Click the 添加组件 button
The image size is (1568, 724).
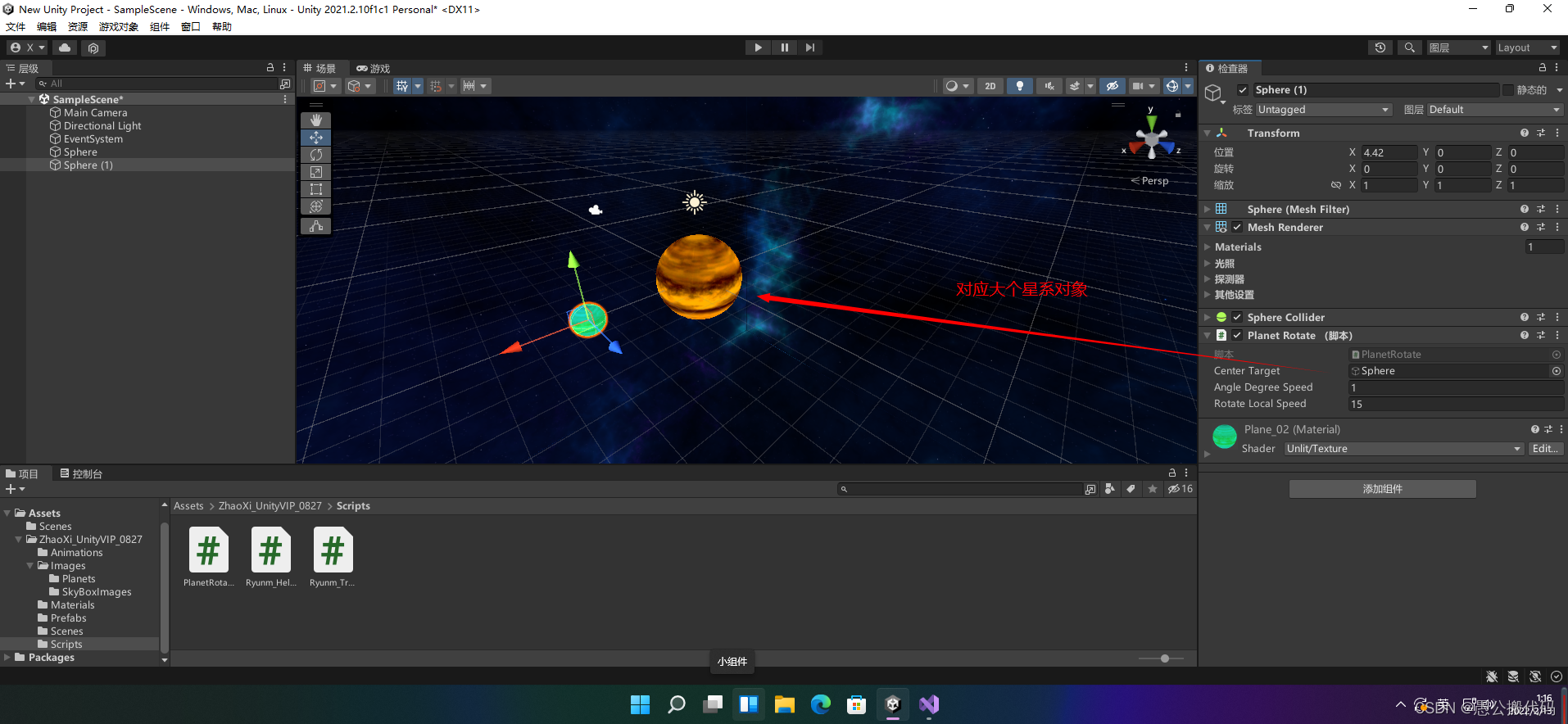(1383, 489)
